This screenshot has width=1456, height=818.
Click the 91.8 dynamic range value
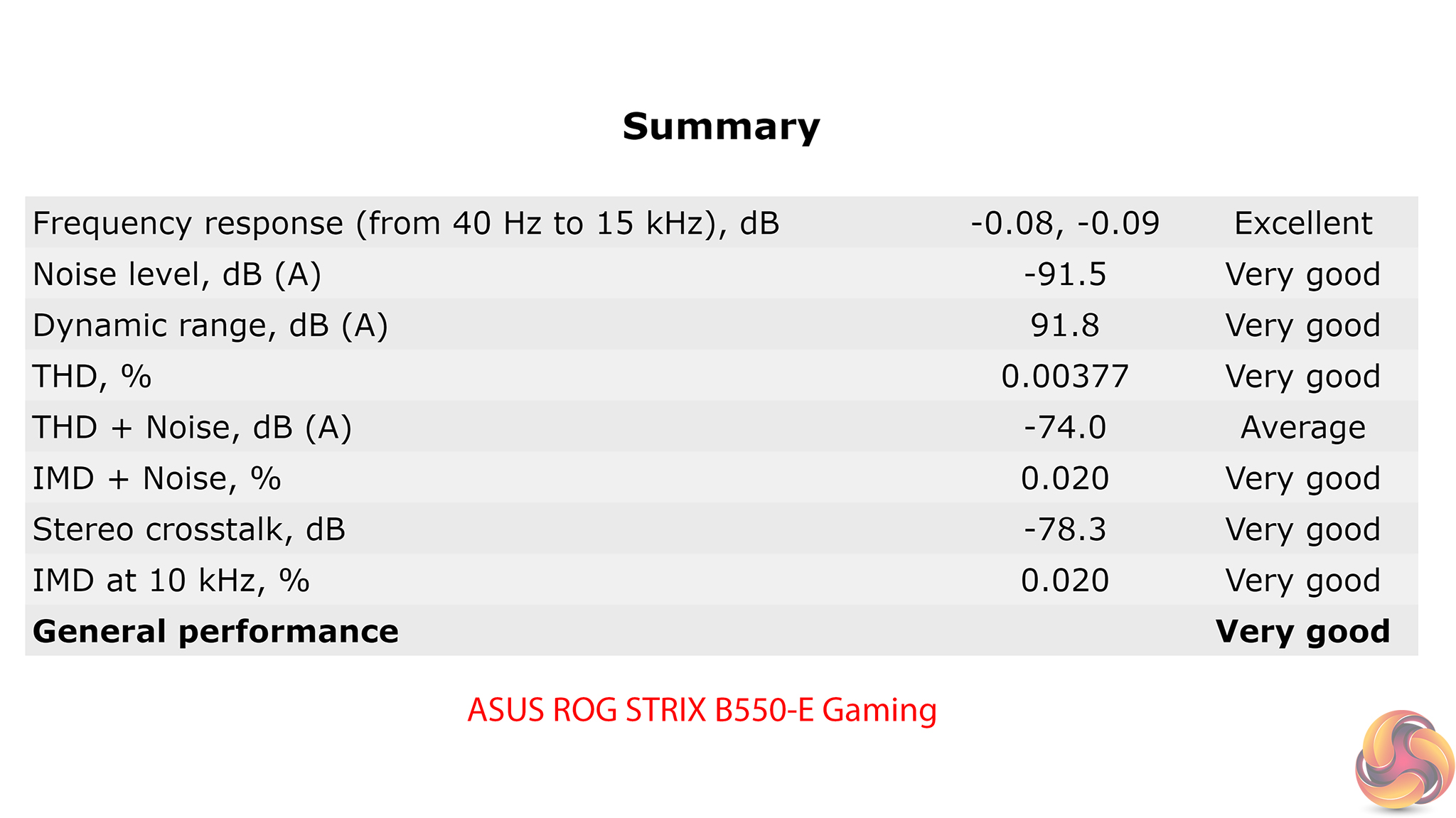pos(1064,325)
